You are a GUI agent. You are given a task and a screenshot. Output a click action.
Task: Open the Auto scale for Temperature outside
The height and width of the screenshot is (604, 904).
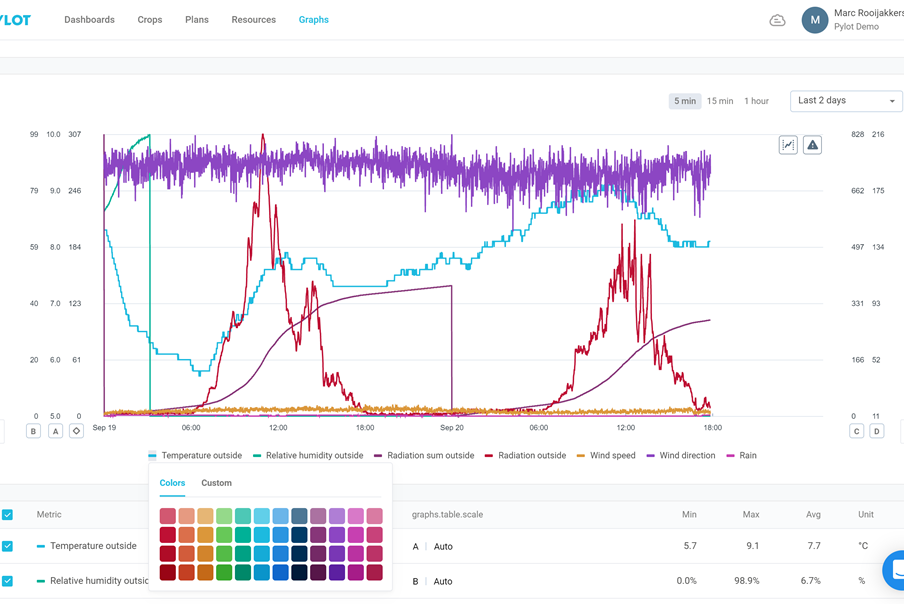click(x=443, y=547)
